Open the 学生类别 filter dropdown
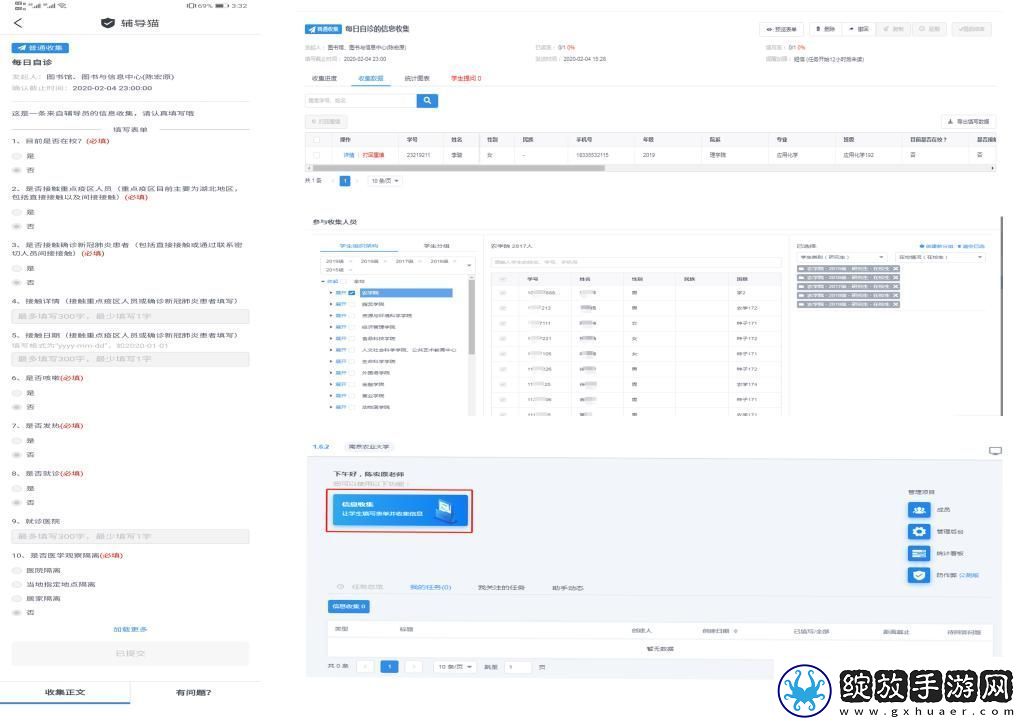Viewport: 1024px width, 723px height. [x=842, y=257]
